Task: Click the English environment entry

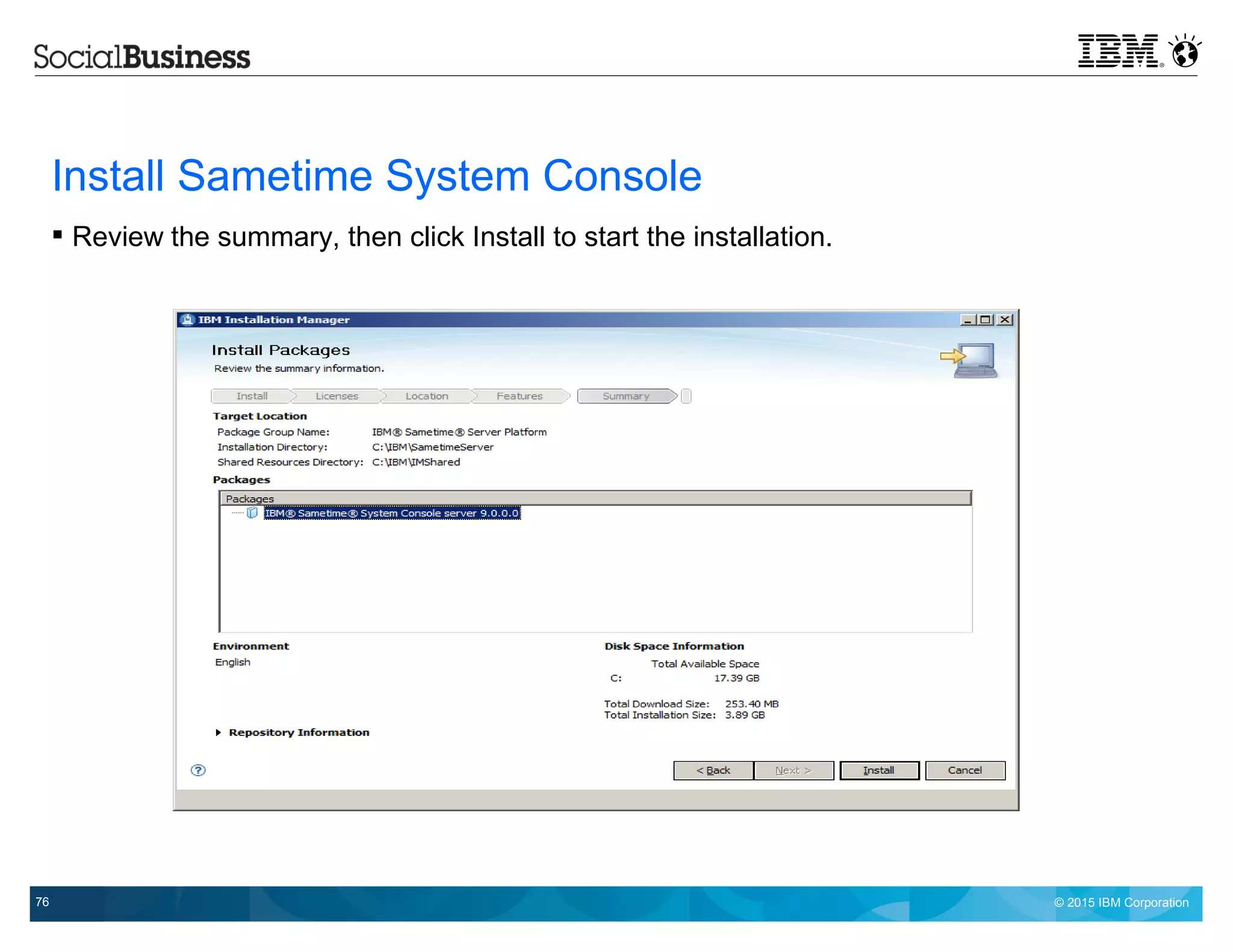Action: click(233, 662)
